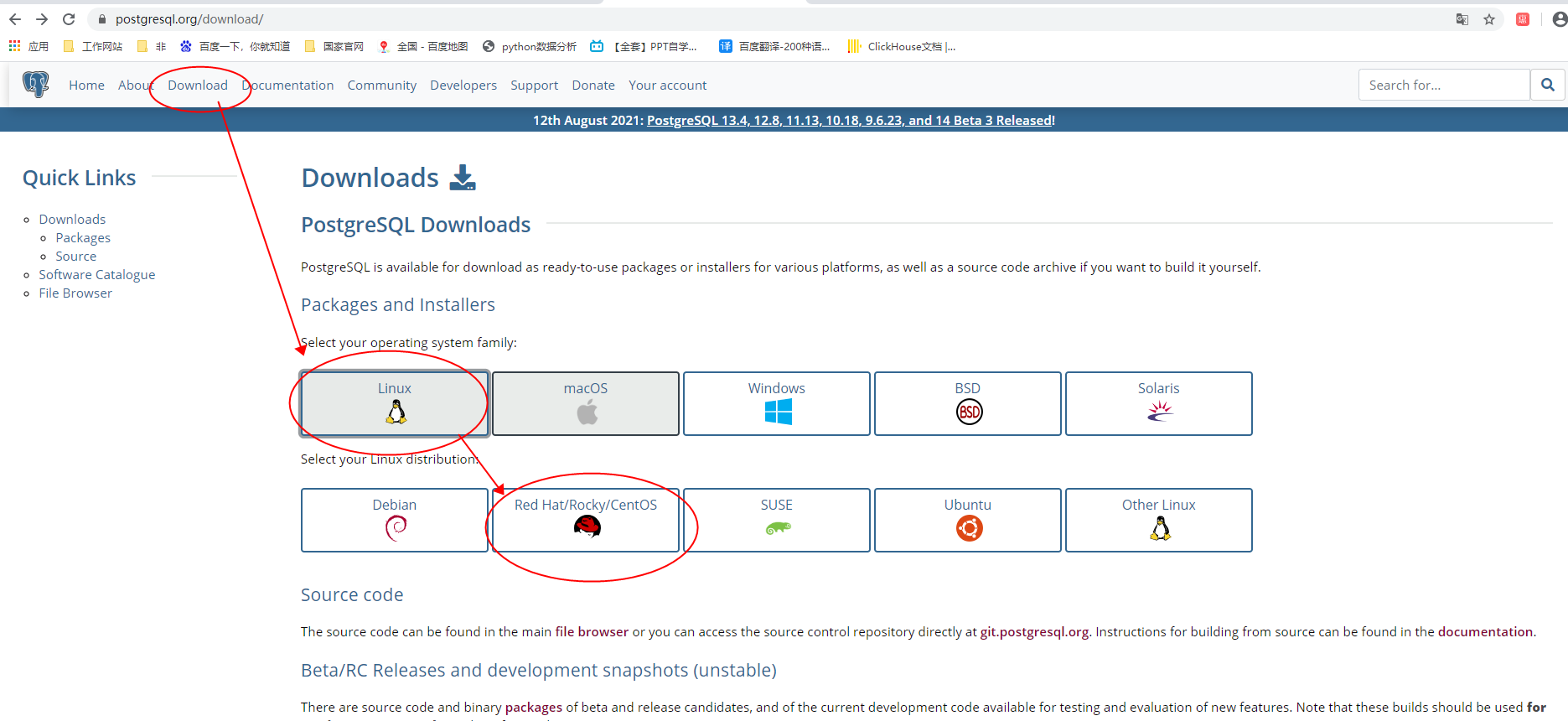
Task: Open the 工作网站 bookmark folder
Action: point(93,46)
